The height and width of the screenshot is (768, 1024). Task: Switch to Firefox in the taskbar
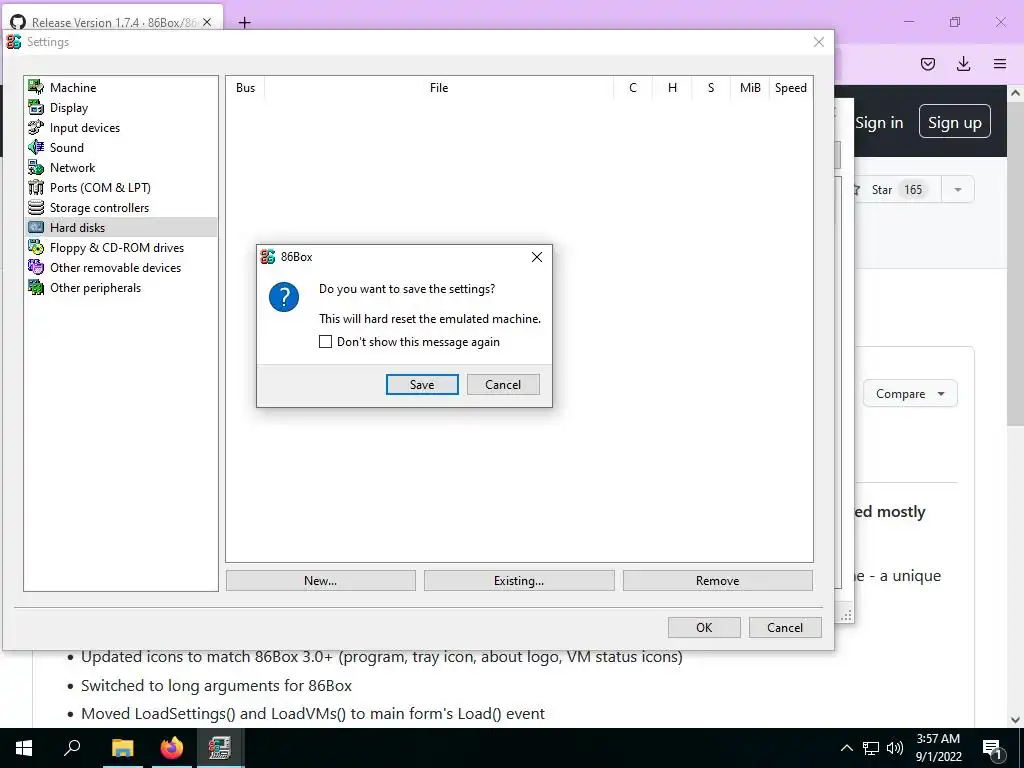pos(172,748)
